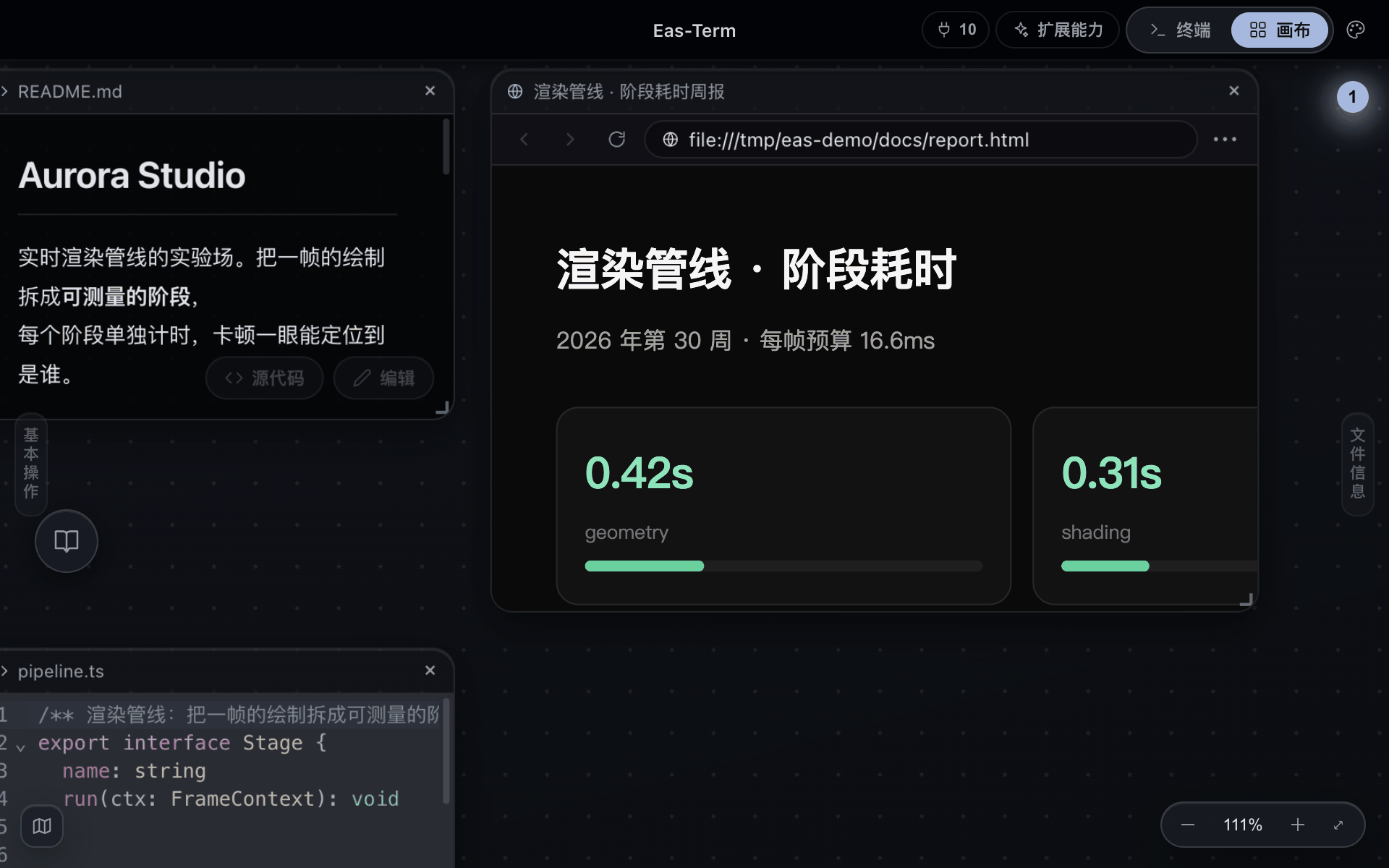Viewport: 1389px width, 868px height.
Task: Click the 0.31s shading value
Action: pos(1111,473)
